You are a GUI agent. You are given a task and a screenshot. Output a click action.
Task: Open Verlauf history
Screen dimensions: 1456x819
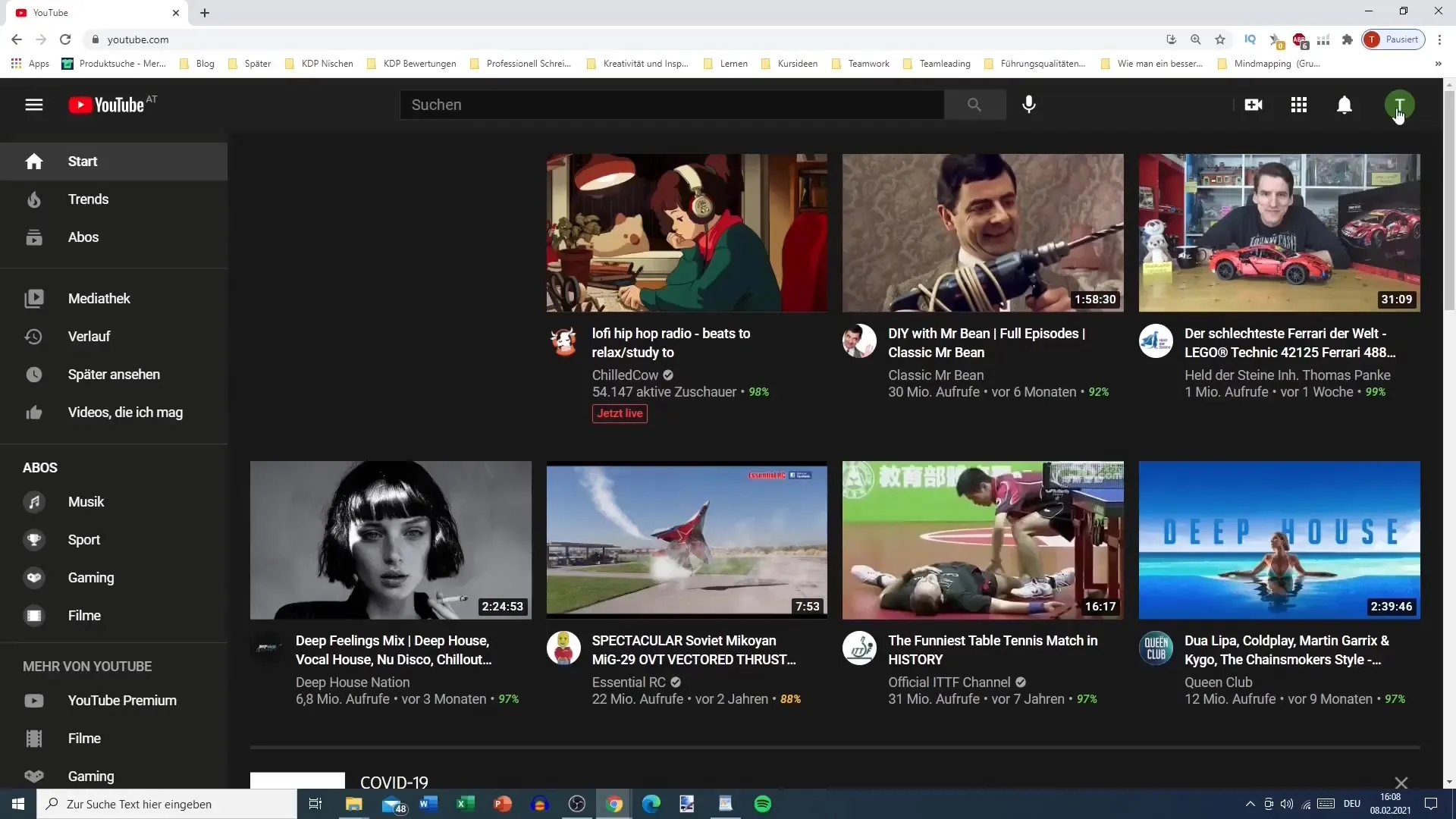[114, 337]
